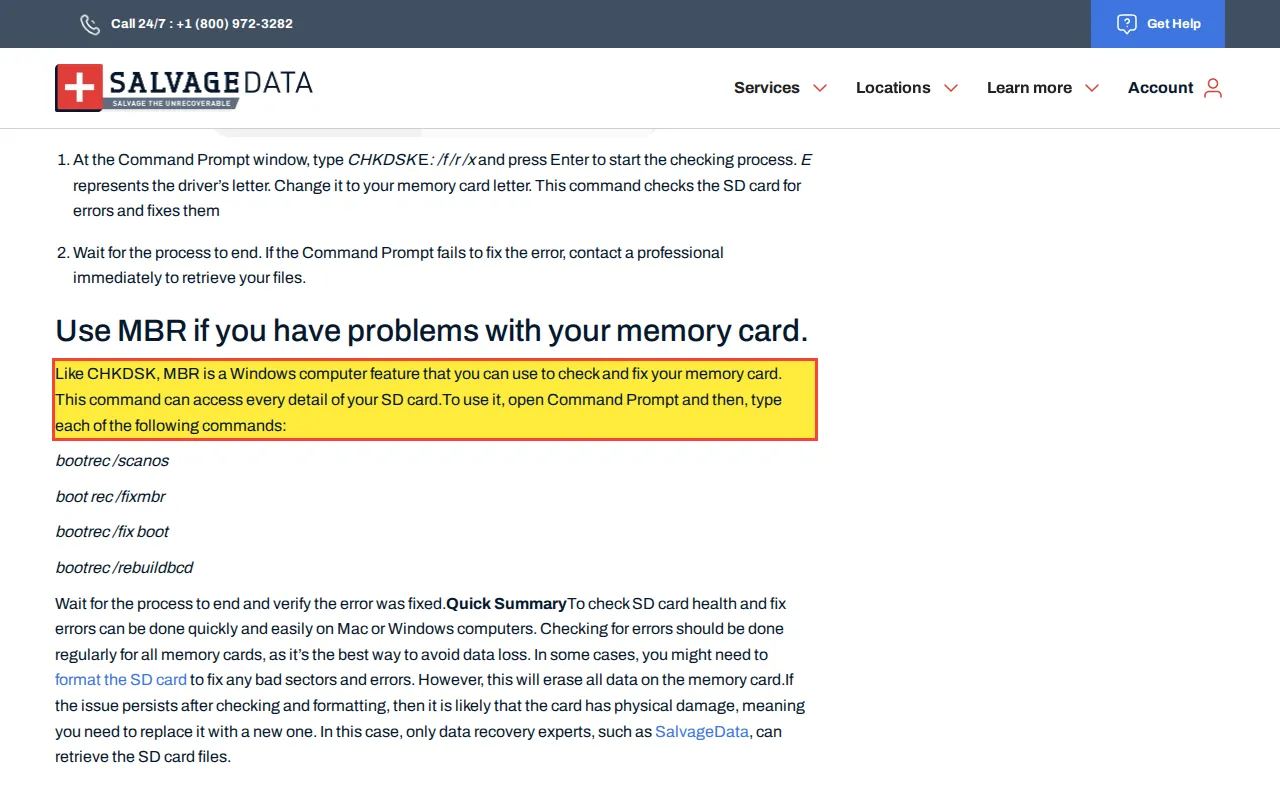Expand the Learn more dropdown chevron
The image size is (1280, 800).
point(1092,88)
